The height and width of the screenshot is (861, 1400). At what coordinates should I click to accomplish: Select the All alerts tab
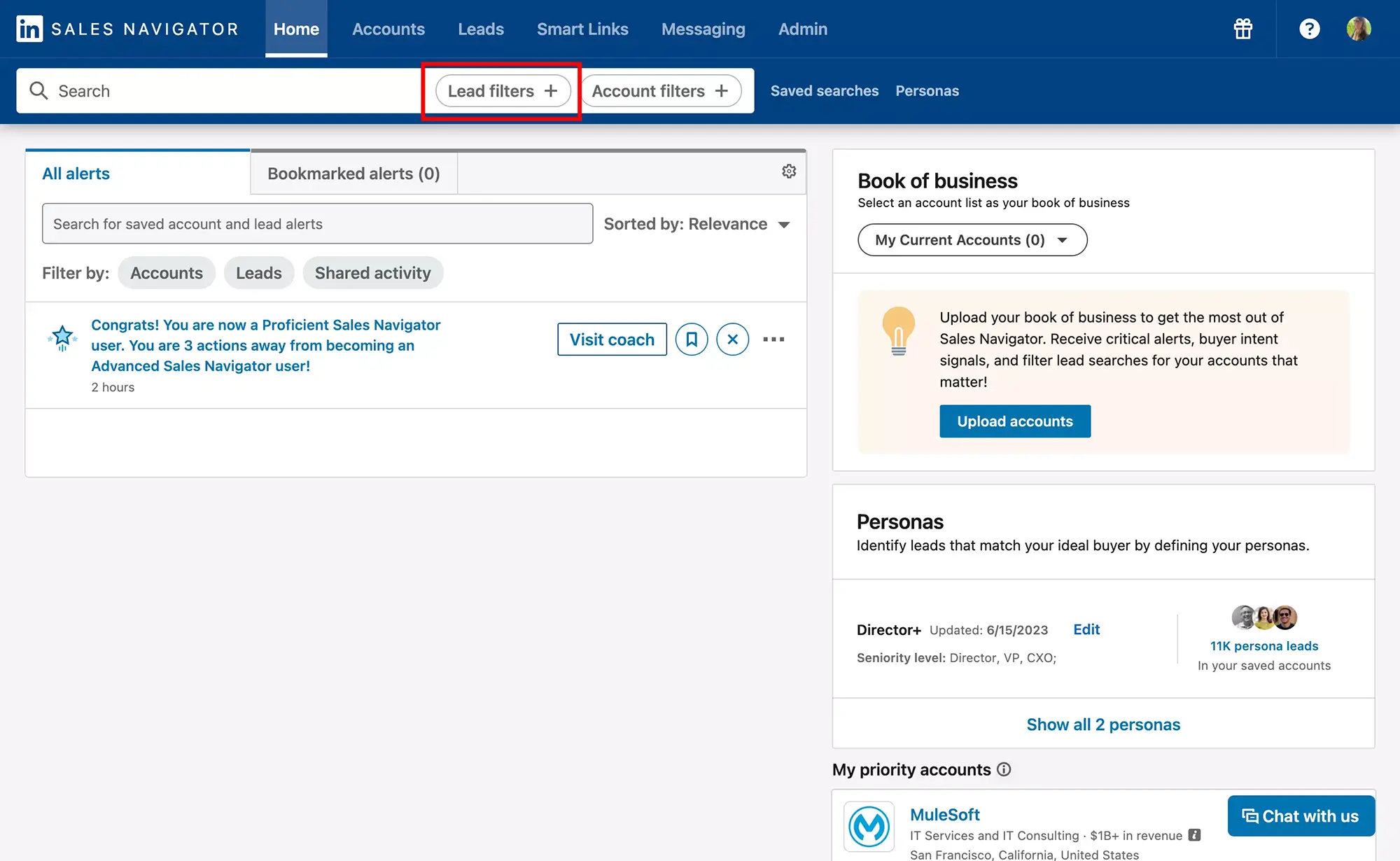[76, 172]
